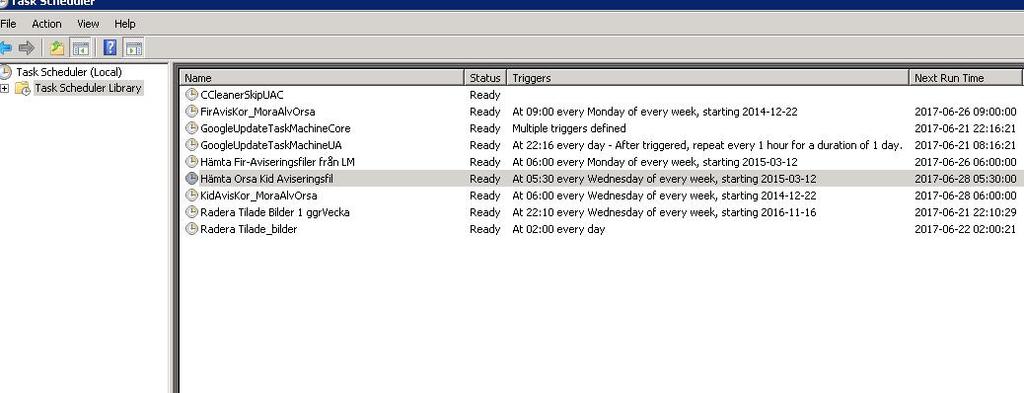Click the 'At 09:00 every Monday' trigger cell
1024x393 pixels.
point(655,112)
